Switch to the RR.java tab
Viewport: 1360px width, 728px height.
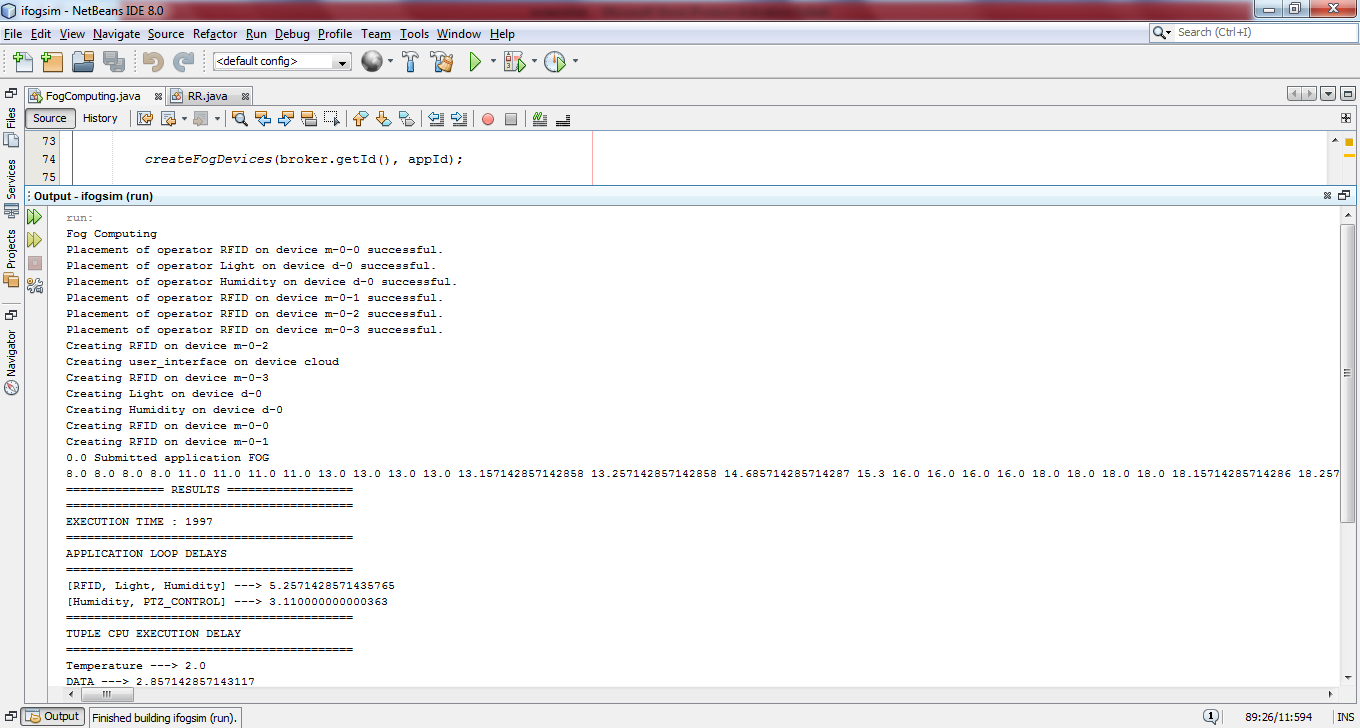coord(207,96)
